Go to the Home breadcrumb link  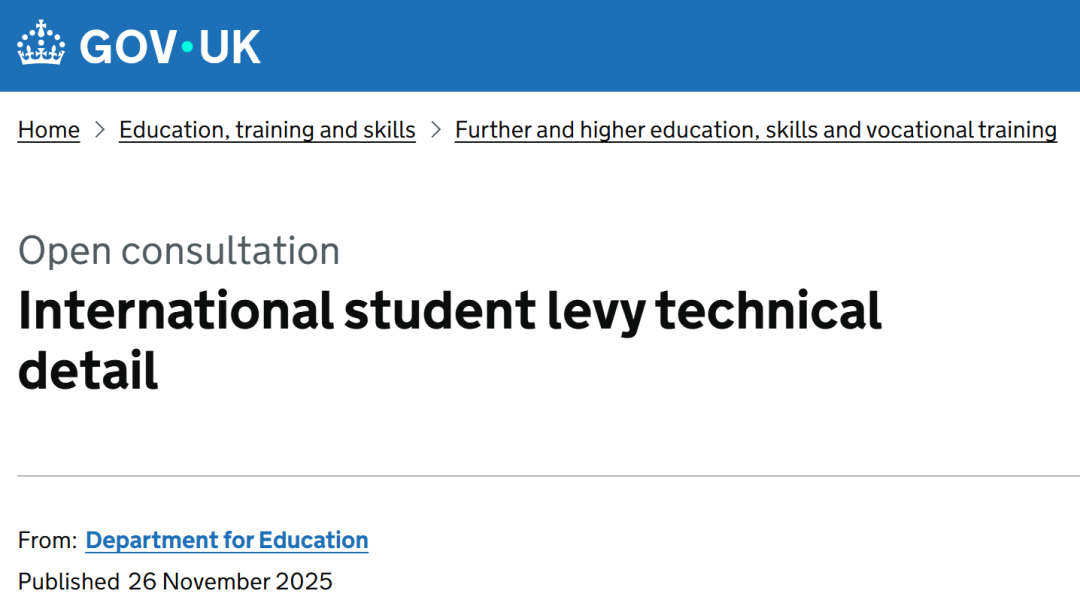tap(49, 130)
